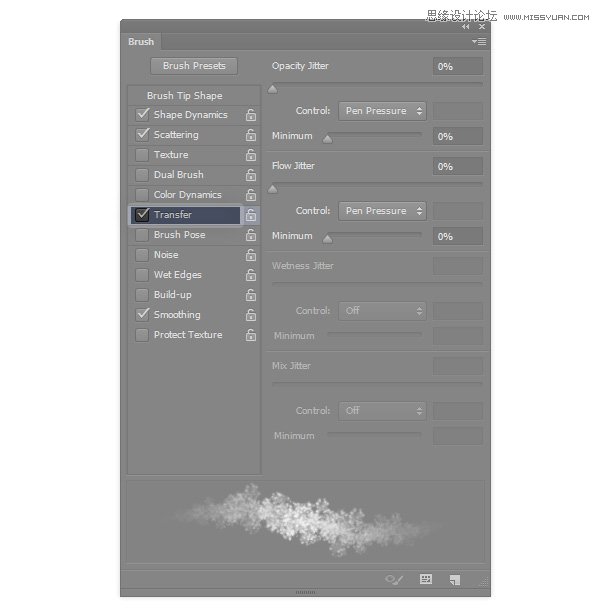Enable the Noise checkbox
600x613 pixels.
142,255
